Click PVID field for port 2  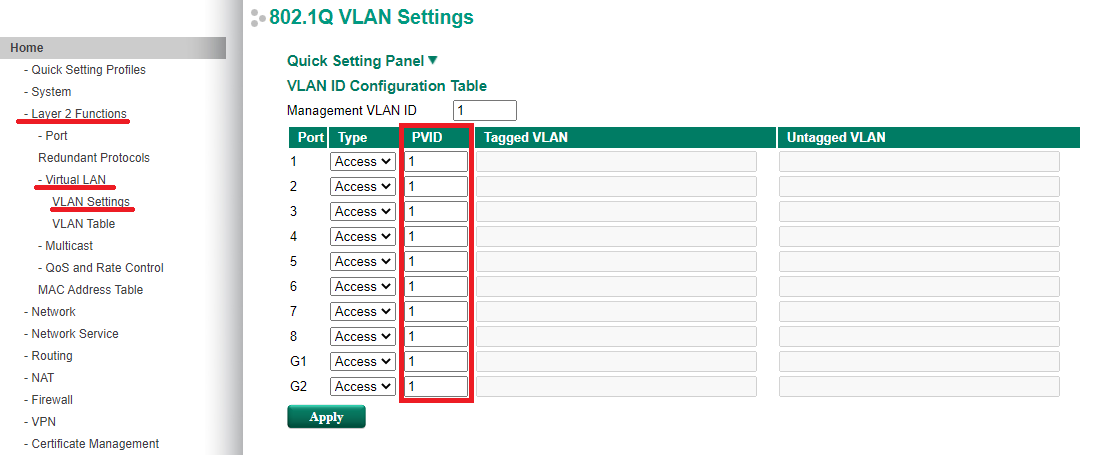[436, 186]
